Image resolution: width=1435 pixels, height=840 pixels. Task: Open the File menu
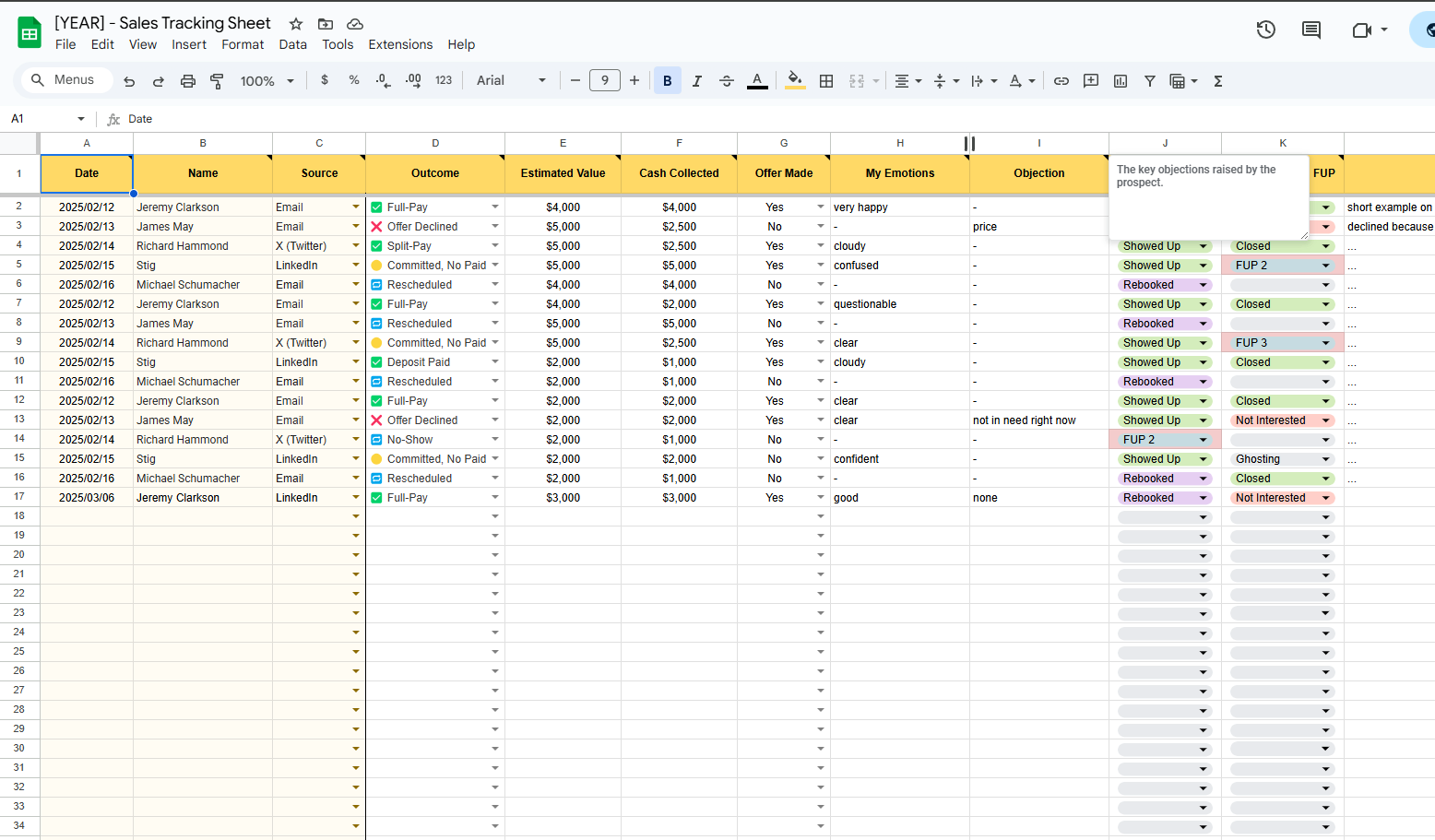coord(65,44)
